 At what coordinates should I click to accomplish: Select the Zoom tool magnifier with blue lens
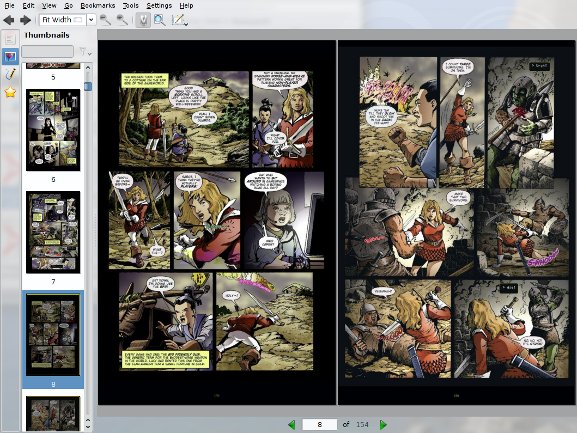pos(159,20)
